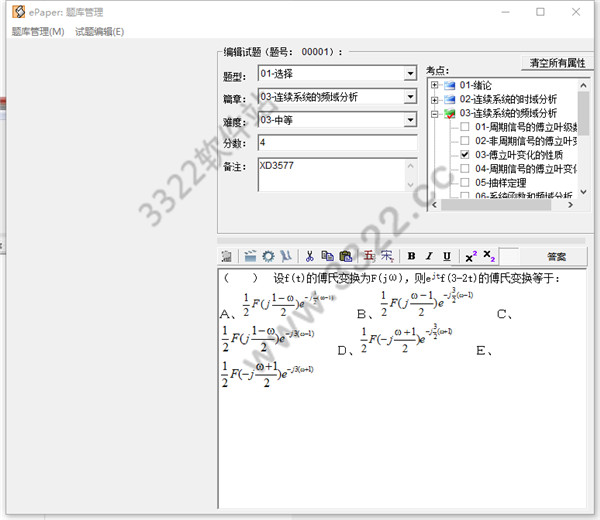
Task: Click the gear settings icon in toolbar
Action: (268, 256)
